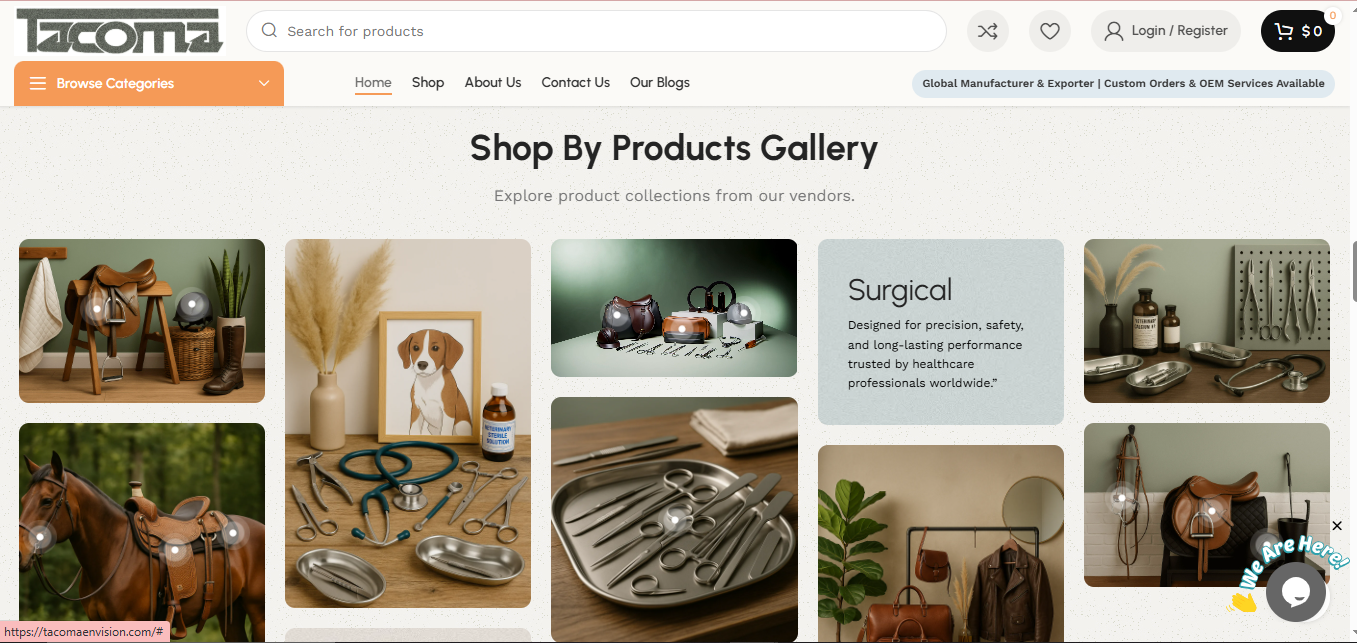Open the shopping cart showing $0
This screenshot has height=643, width=1357.
point(1298,31)
